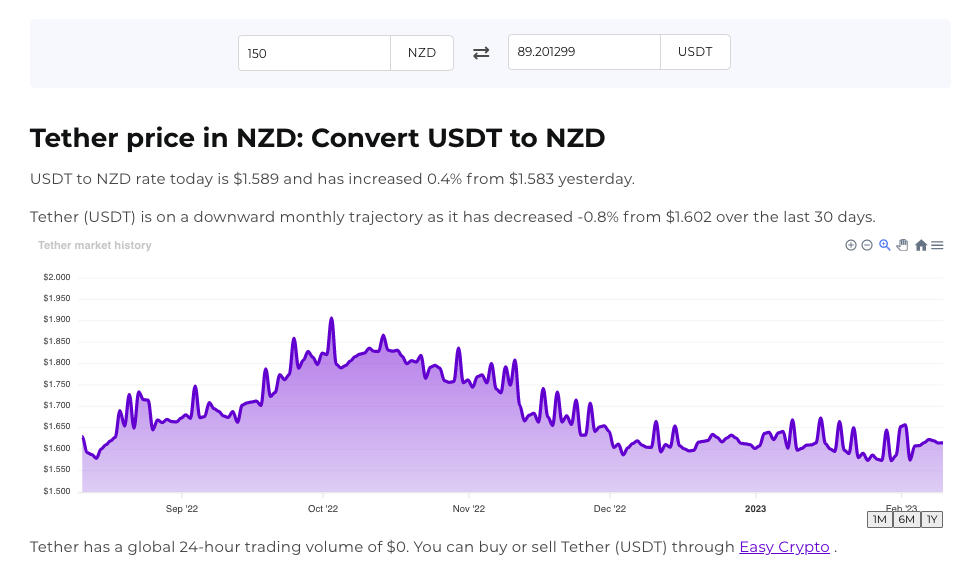Select the 1Y chart range

(x=932, y=519)
